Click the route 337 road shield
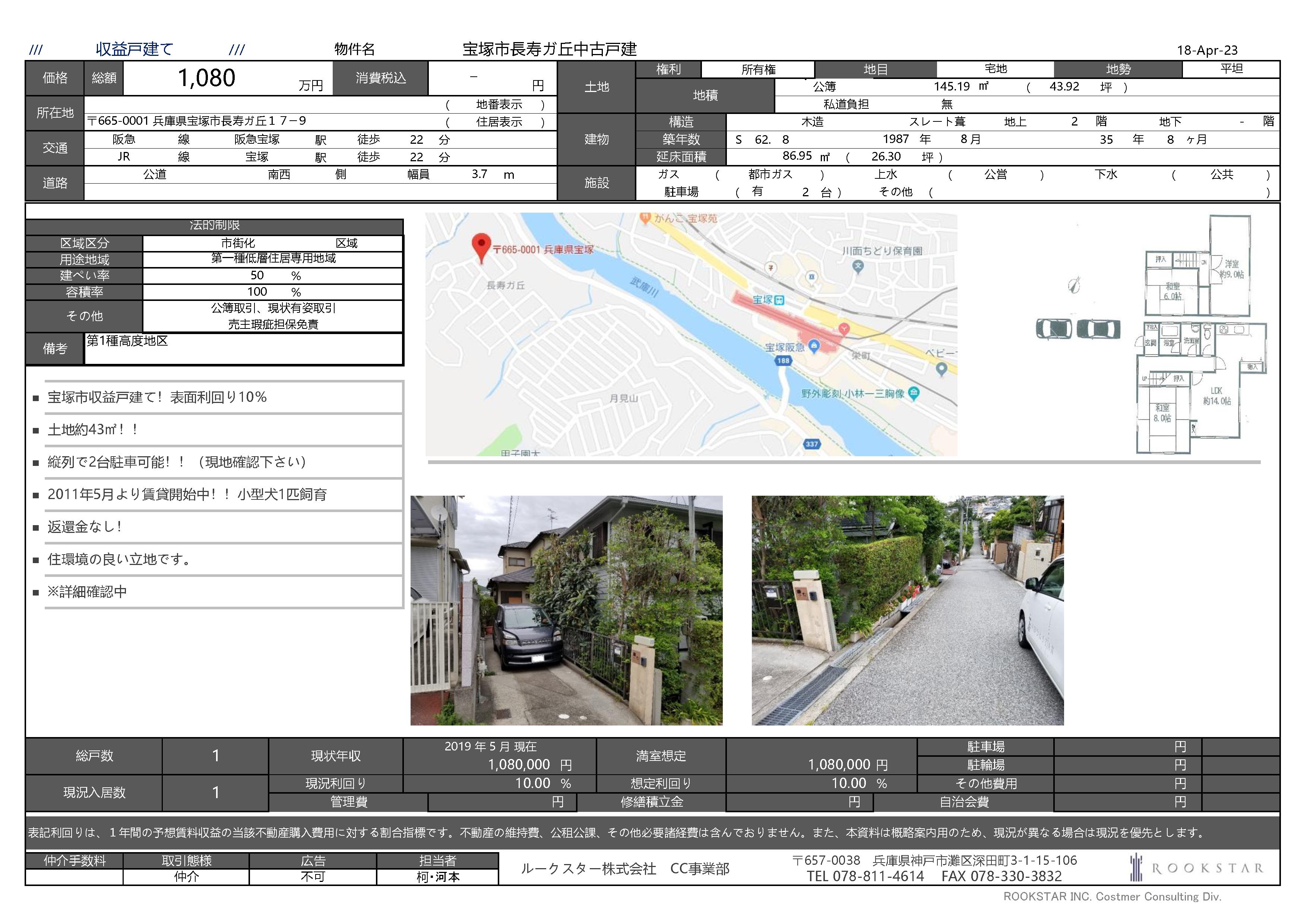 (x=812, y=444)
